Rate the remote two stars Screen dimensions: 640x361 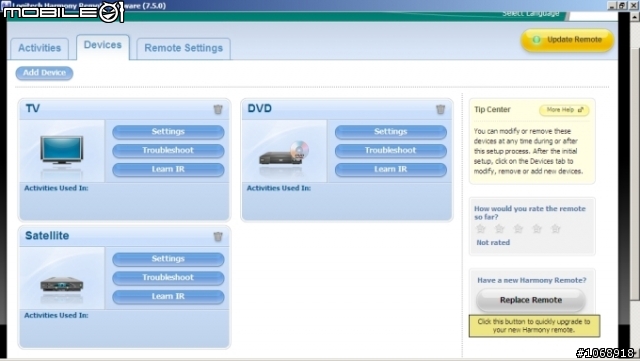point(500,229)
